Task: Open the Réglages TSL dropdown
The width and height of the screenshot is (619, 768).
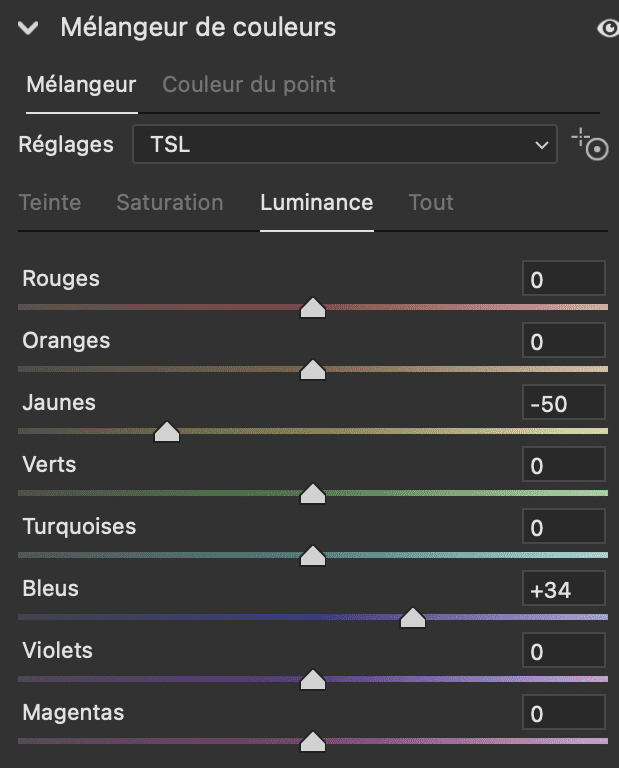Action: click(344, 145)
